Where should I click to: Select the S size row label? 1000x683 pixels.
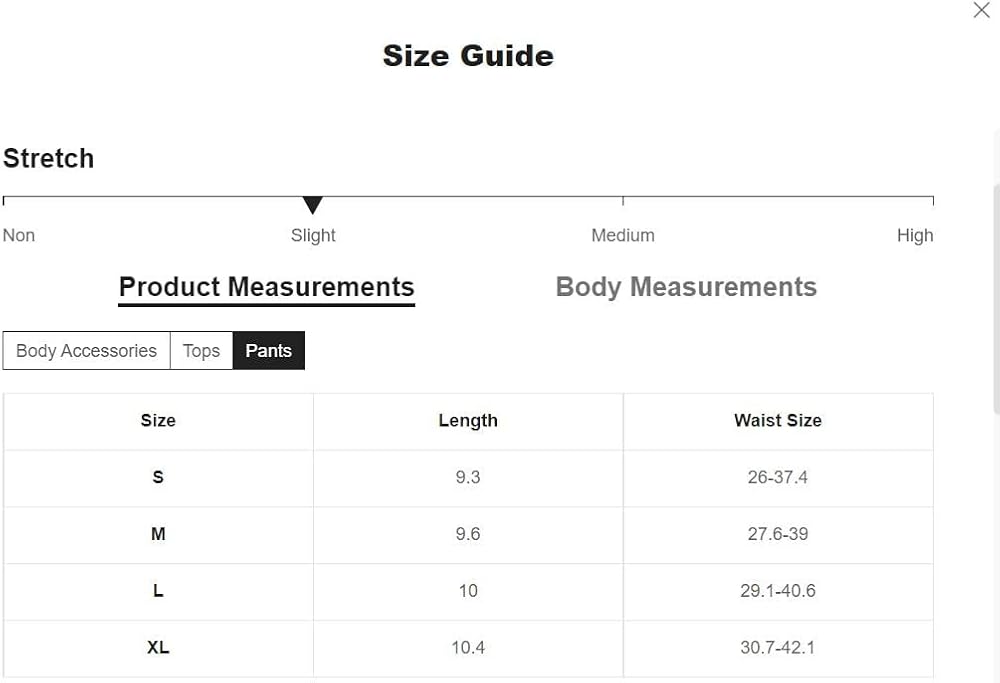(x=158, y=477)
